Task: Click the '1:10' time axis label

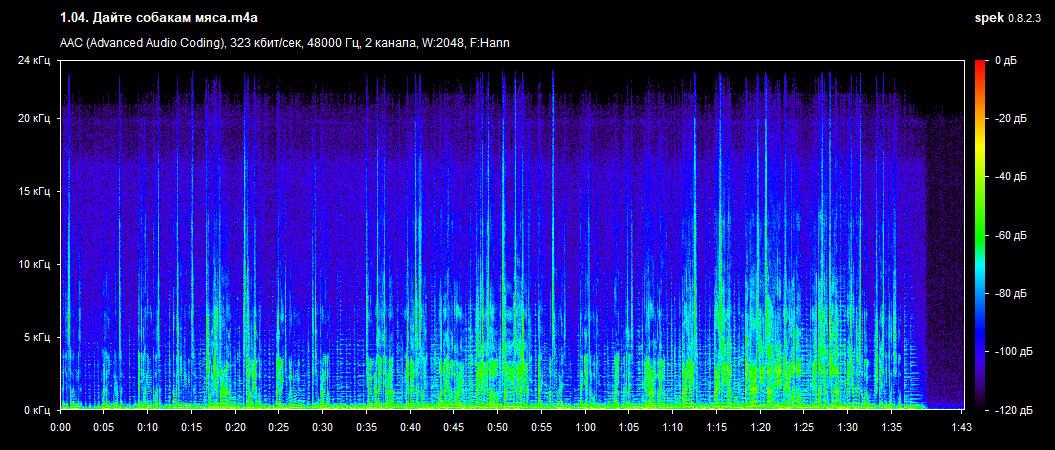Action: tap(673, 426)
